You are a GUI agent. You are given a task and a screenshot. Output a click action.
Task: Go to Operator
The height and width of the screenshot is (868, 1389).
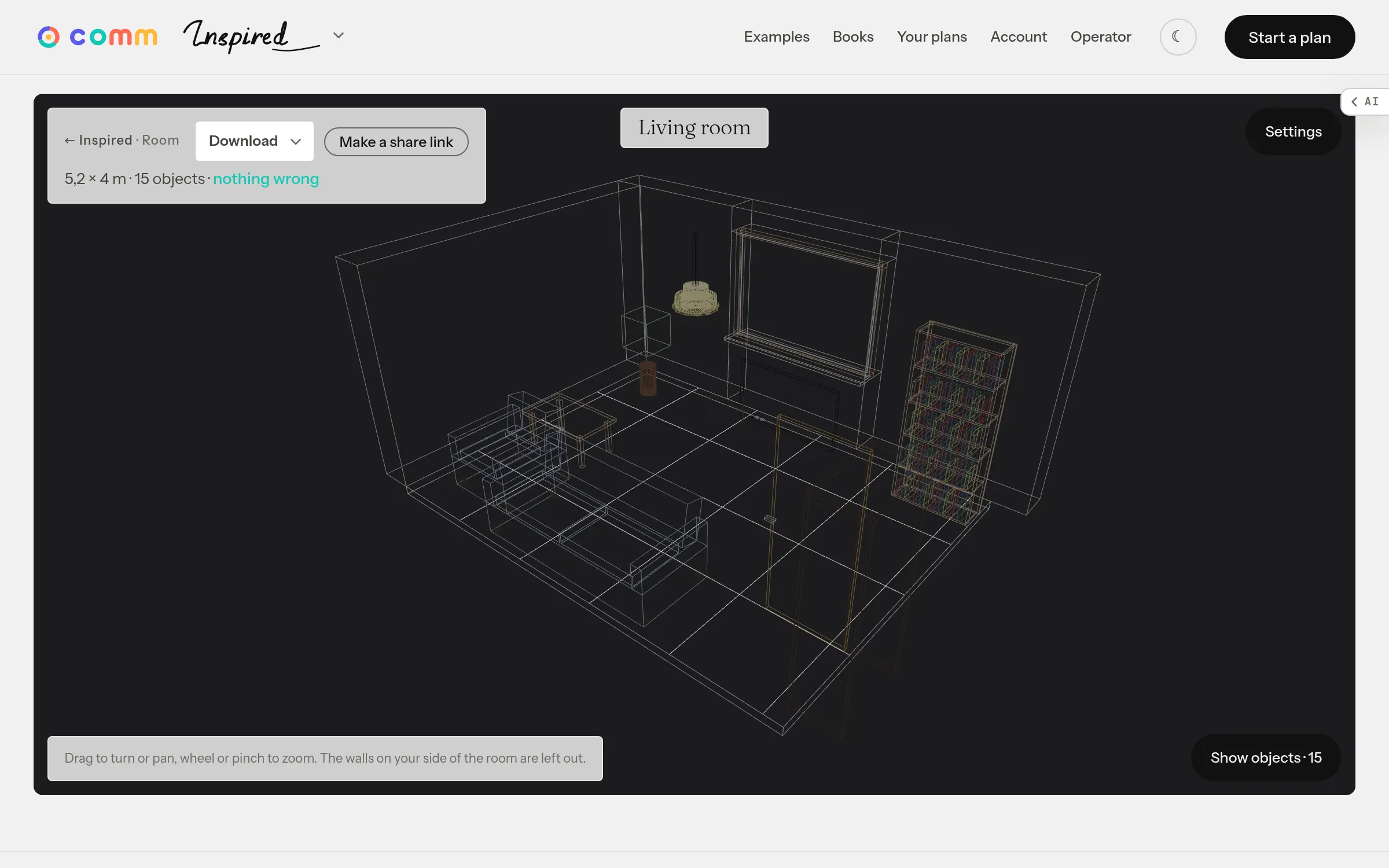coord(1100,37)
